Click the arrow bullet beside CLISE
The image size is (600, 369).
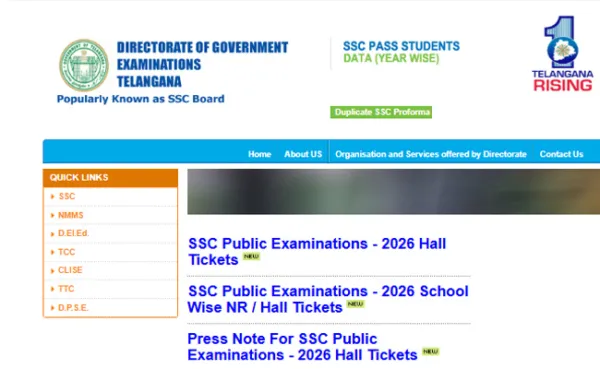[52, 271]
